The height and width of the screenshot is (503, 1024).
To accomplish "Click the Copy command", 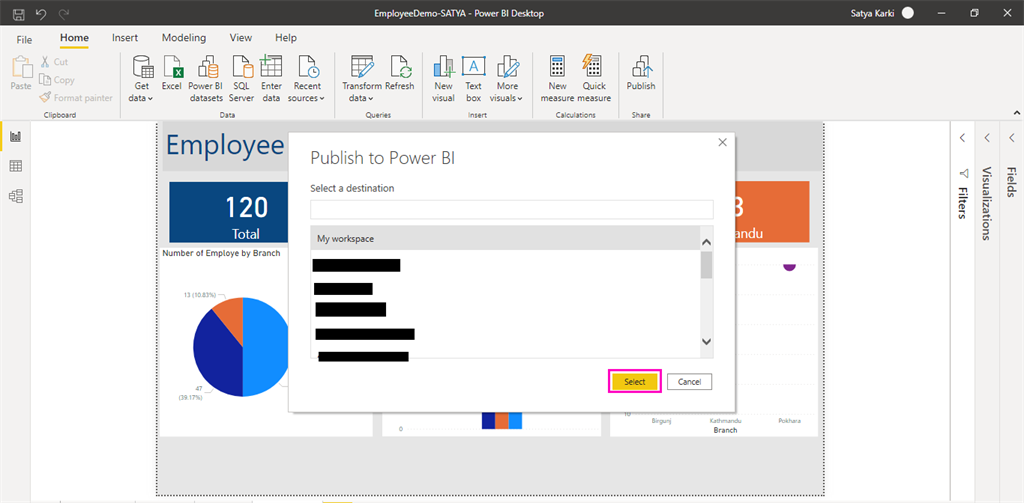I will (56, 80).
